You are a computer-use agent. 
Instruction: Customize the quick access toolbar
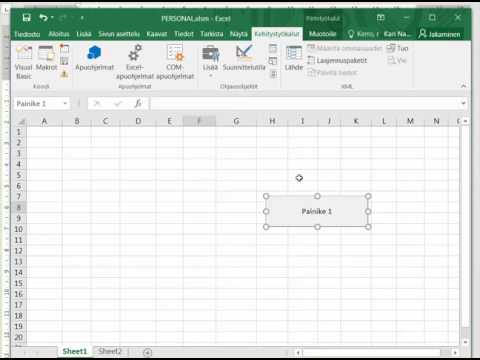click(x=82, y=18)
